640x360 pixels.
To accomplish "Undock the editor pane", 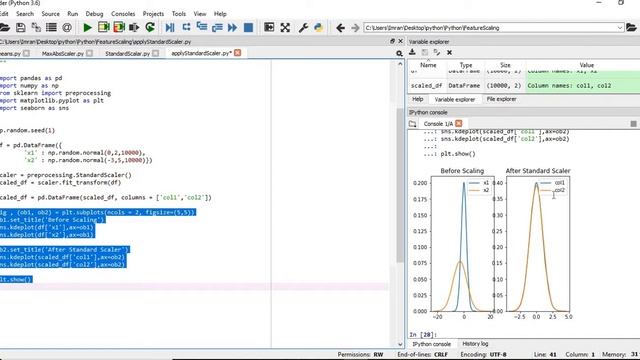I will pyautogui.click(x=392, y=41).
